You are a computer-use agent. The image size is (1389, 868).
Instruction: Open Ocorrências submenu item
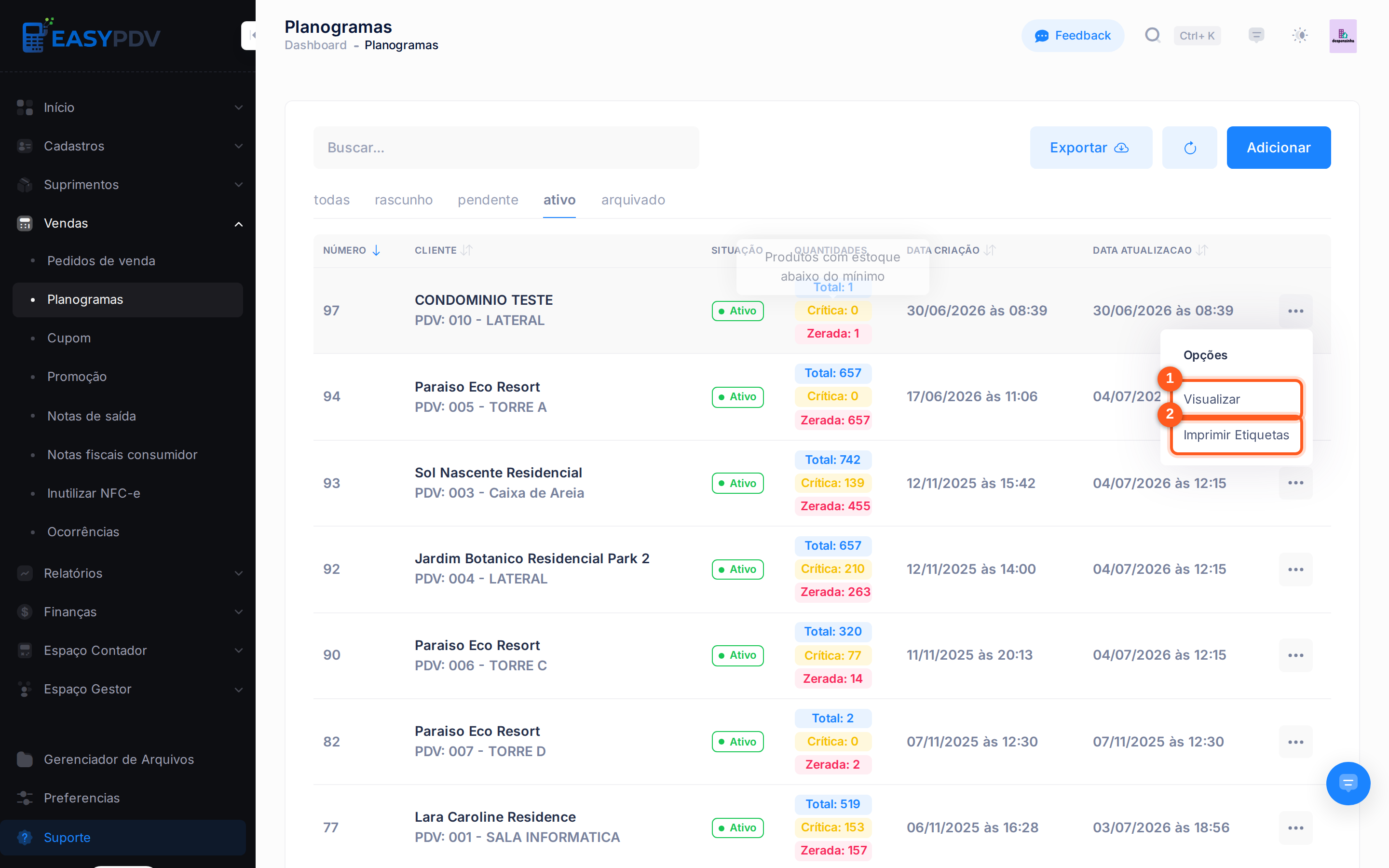127,531
